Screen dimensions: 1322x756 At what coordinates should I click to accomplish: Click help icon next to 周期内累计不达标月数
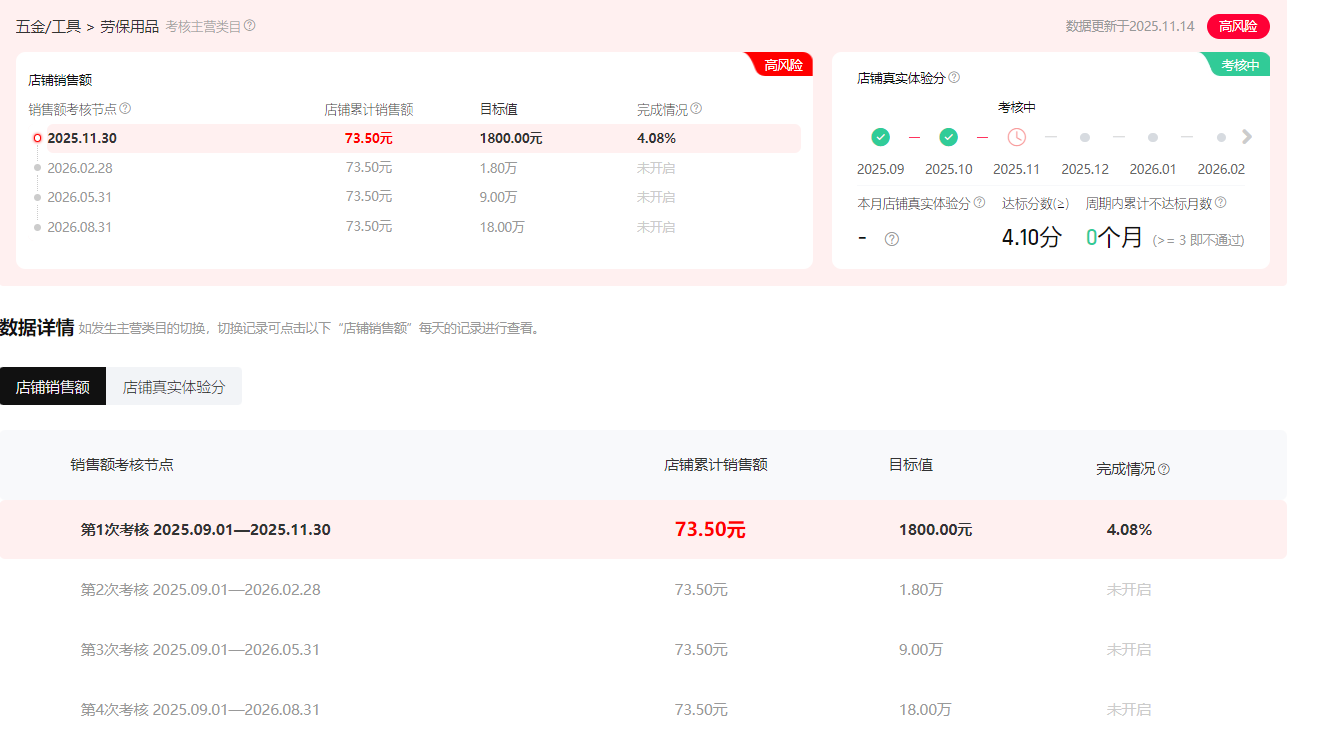coord(1220,203)
